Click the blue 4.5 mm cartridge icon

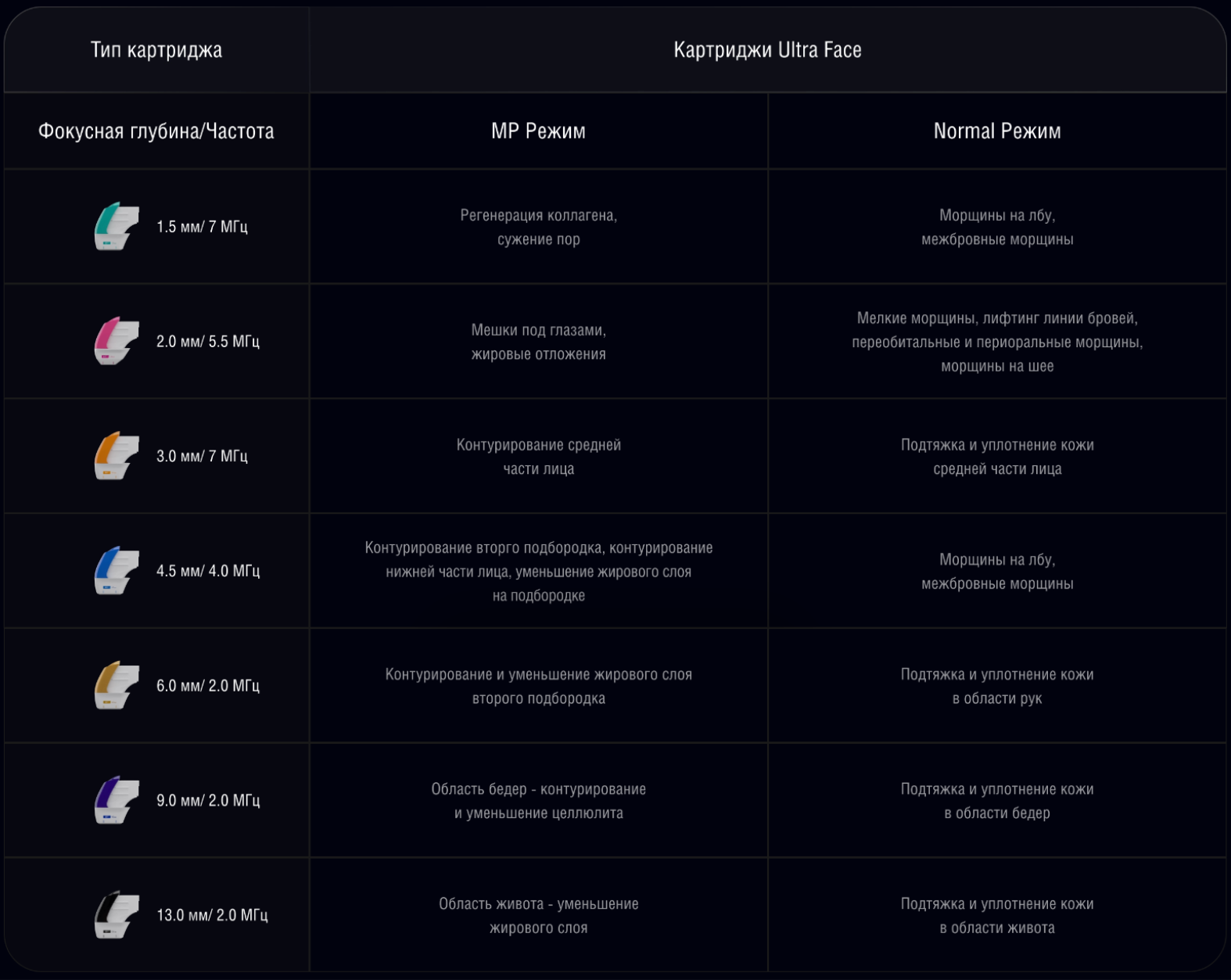(x=117, y=571)
